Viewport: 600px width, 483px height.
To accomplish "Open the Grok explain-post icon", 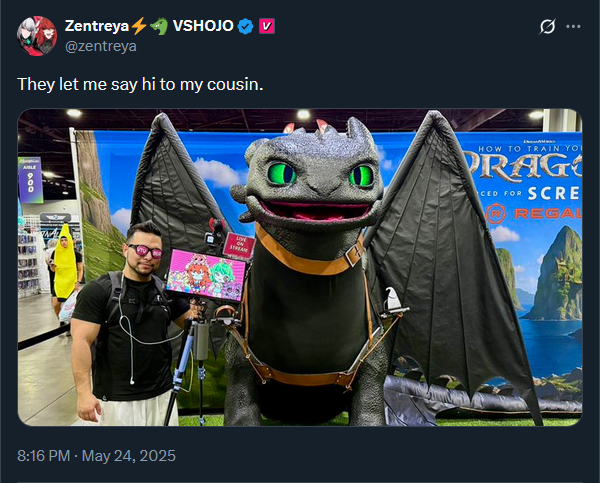I will click(547, 26).
